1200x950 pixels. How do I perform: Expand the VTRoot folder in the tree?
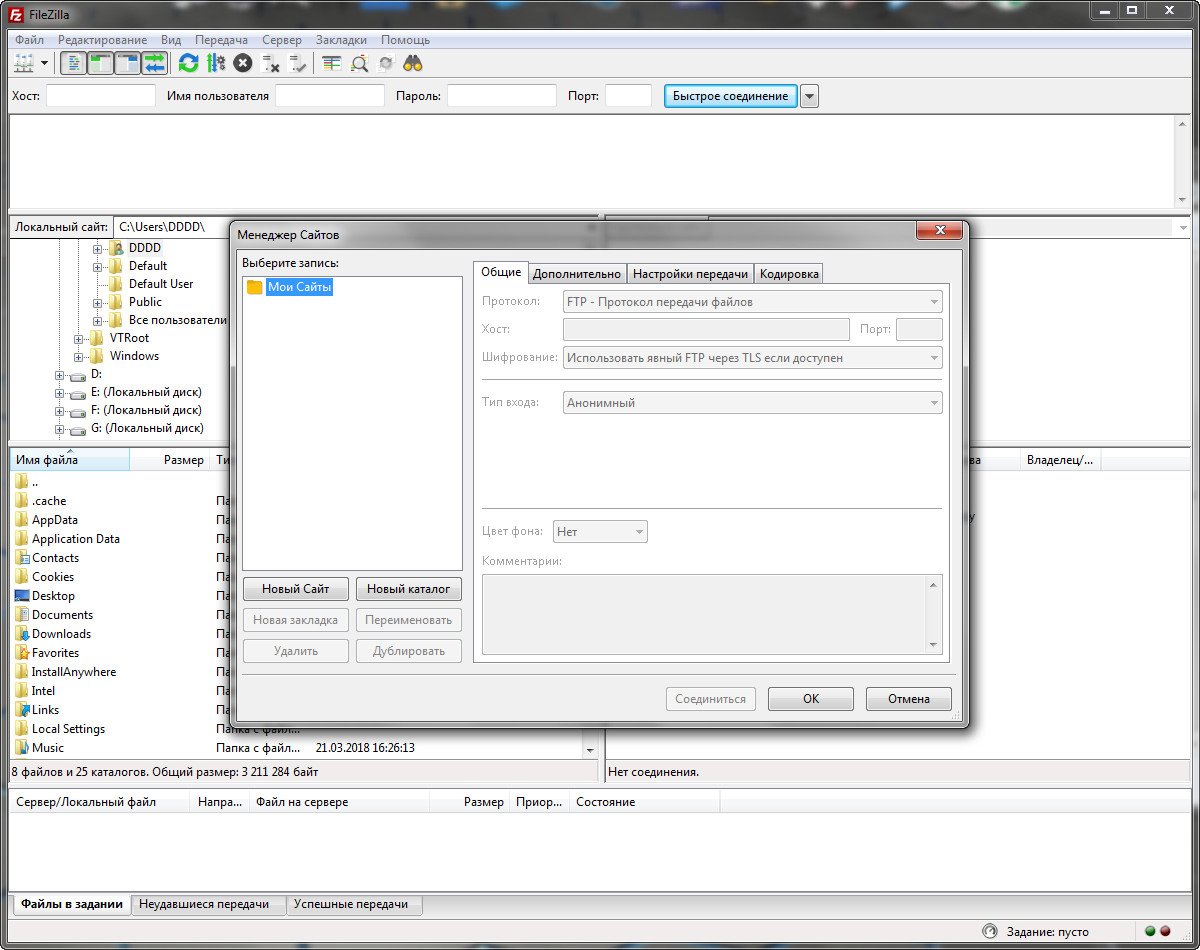[x=79, y=338]
